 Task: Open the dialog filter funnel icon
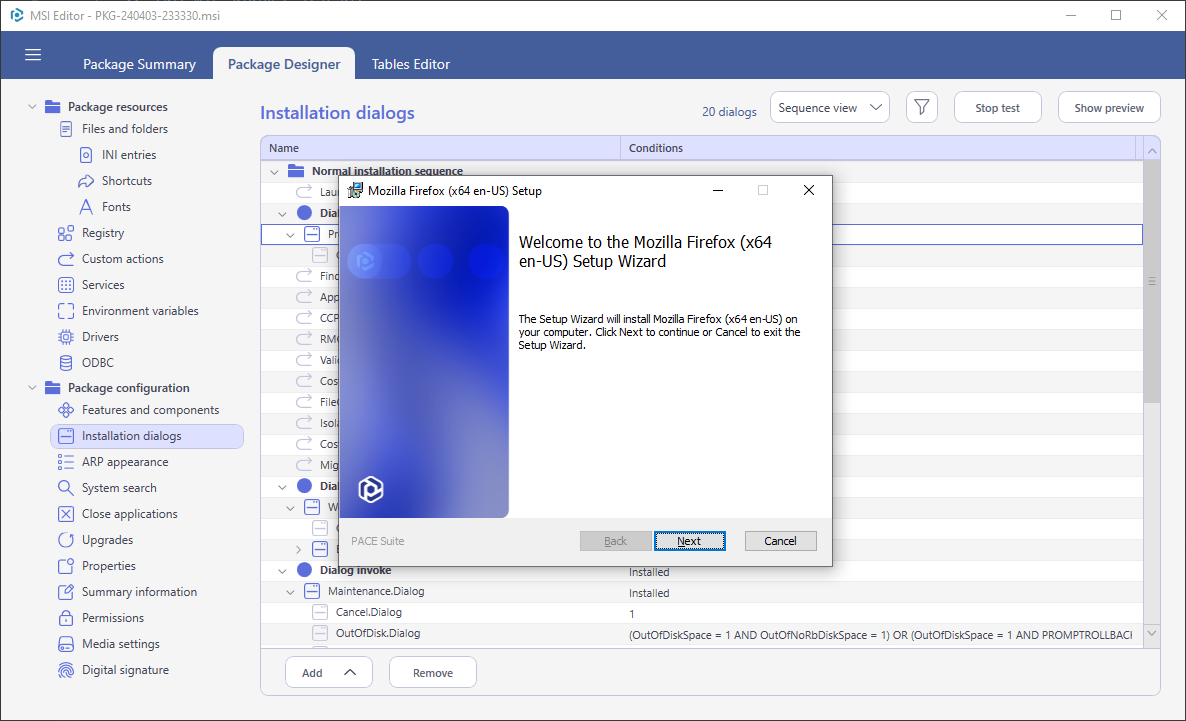(x=921, y=107)
